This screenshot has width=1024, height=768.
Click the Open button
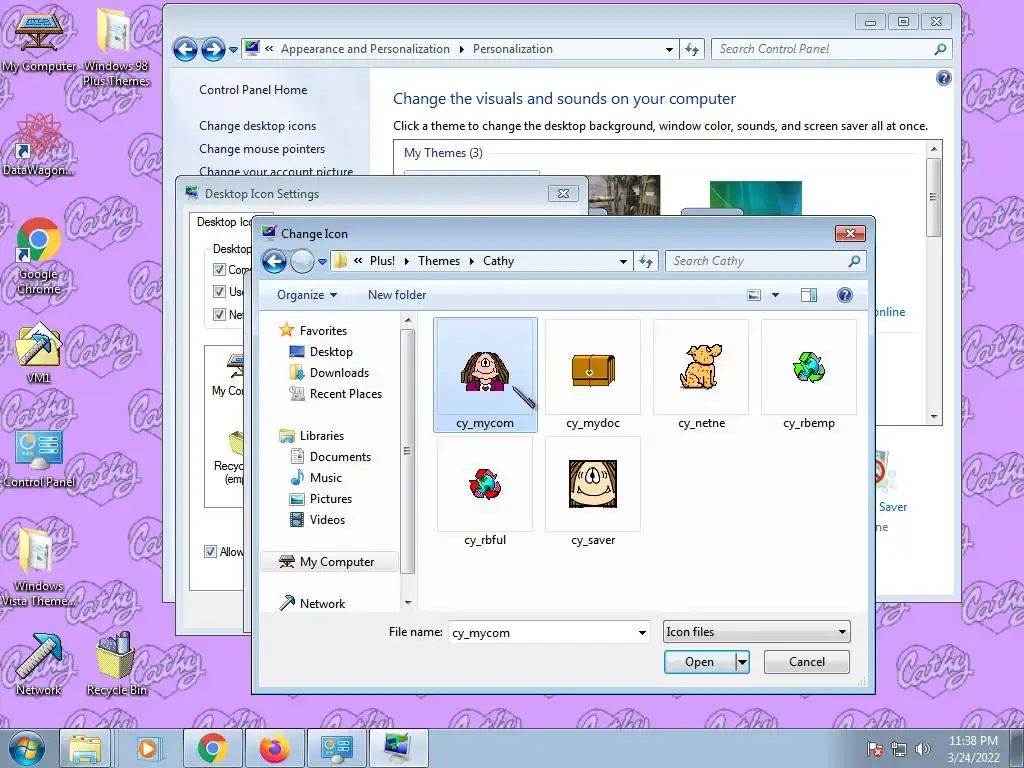699,662
